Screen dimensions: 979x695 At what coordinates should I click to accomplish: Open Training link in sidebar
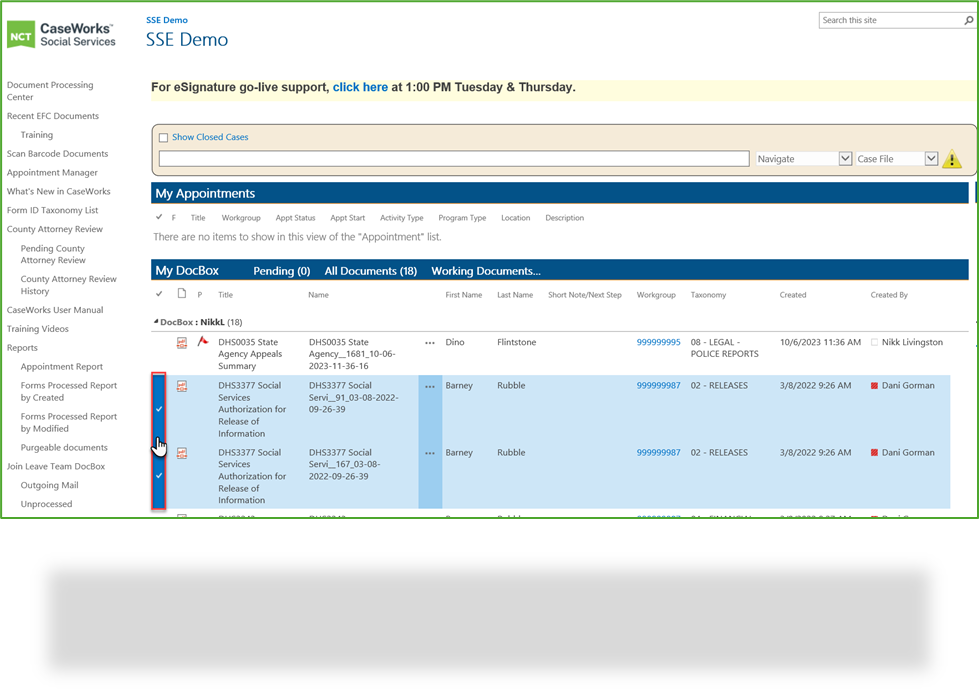coord(37,135)
